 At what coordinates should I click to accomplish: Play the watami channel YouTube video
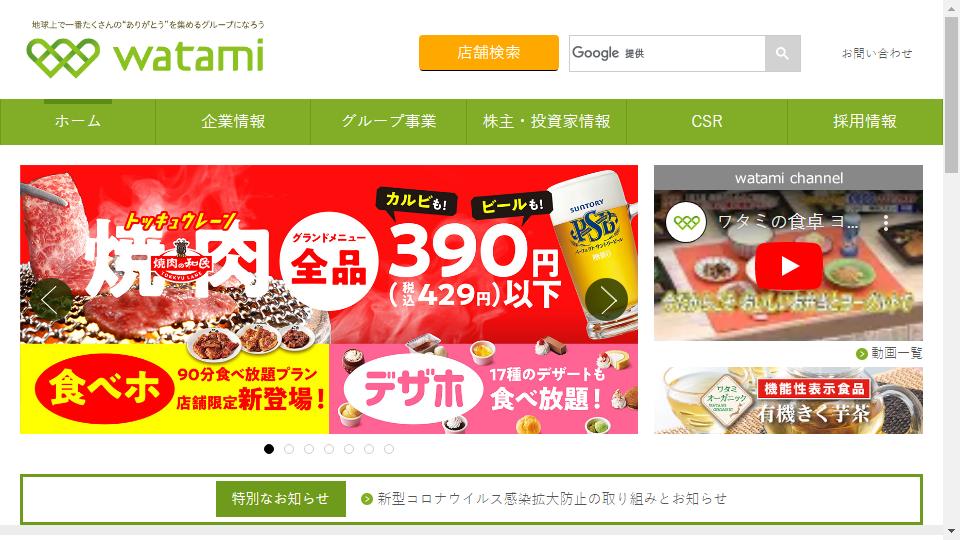(x=789, y=266)
